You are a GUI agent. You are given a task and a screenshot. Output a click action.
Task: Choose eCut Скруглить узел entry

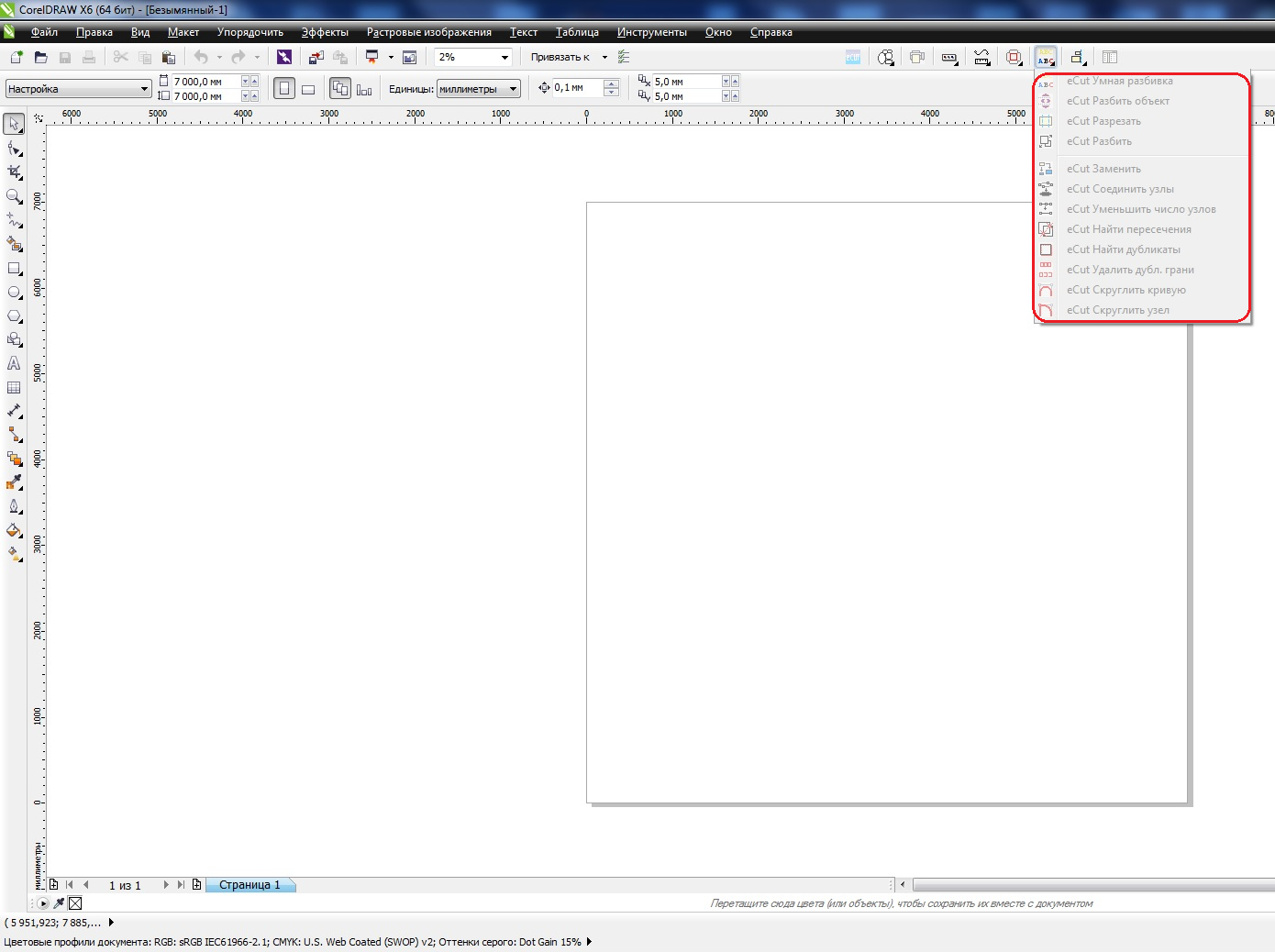[x=1142, y=310]
